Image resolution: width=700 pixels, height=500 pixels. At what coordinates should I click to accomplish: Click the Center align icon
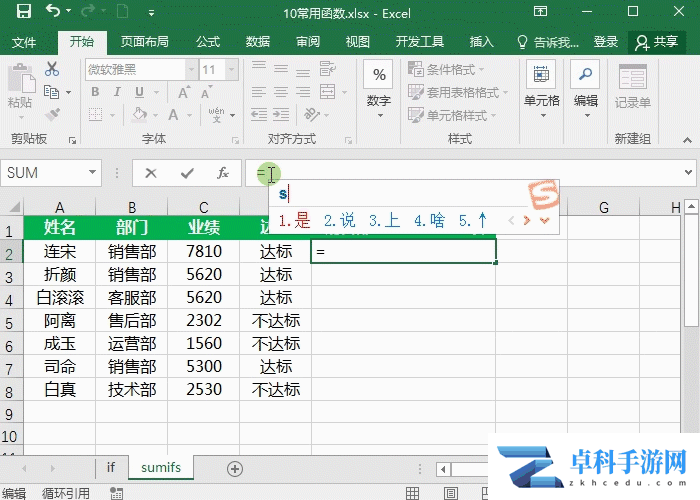(281, 92)
